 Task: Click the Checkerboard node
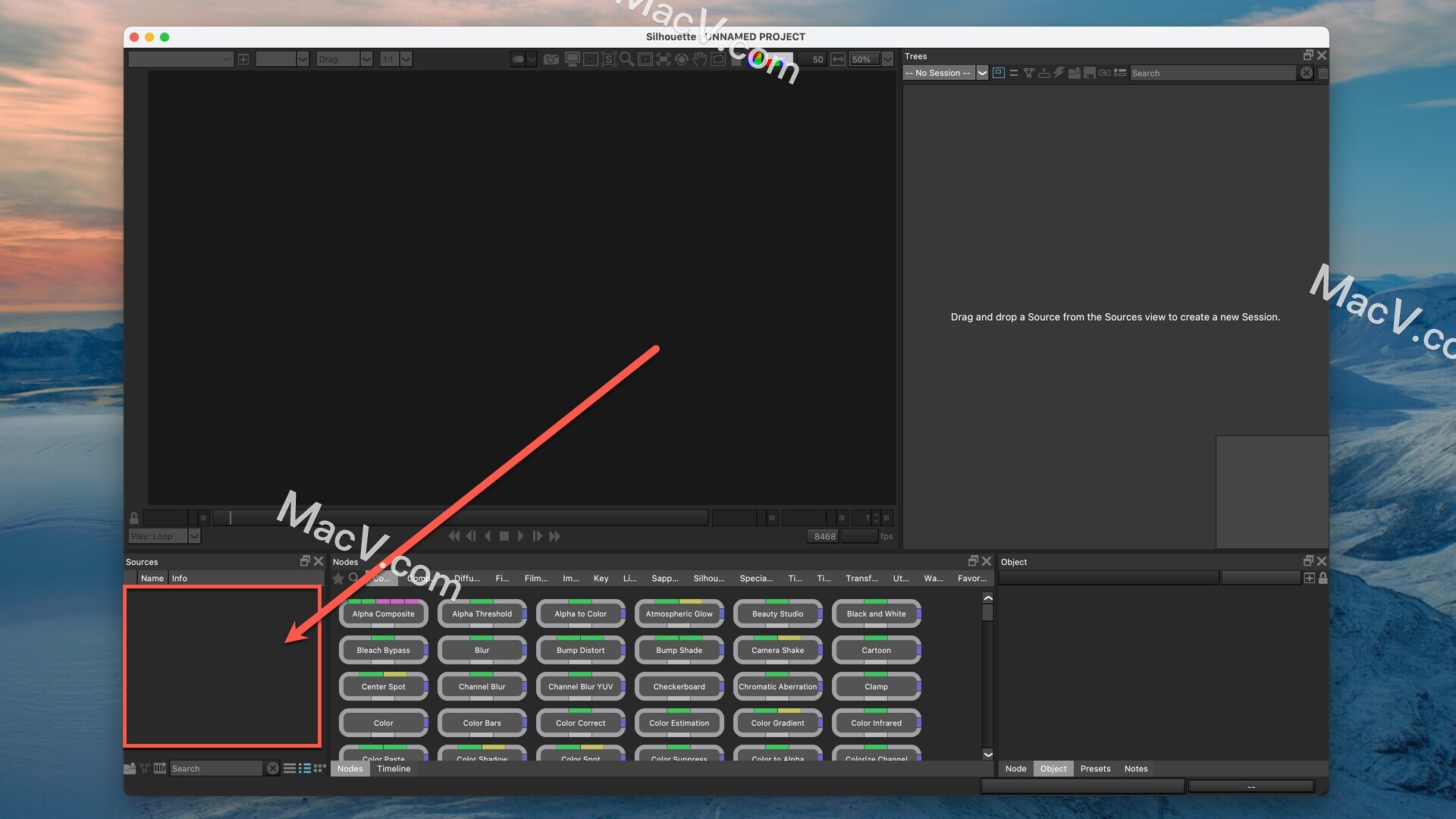tap(679, 687)
